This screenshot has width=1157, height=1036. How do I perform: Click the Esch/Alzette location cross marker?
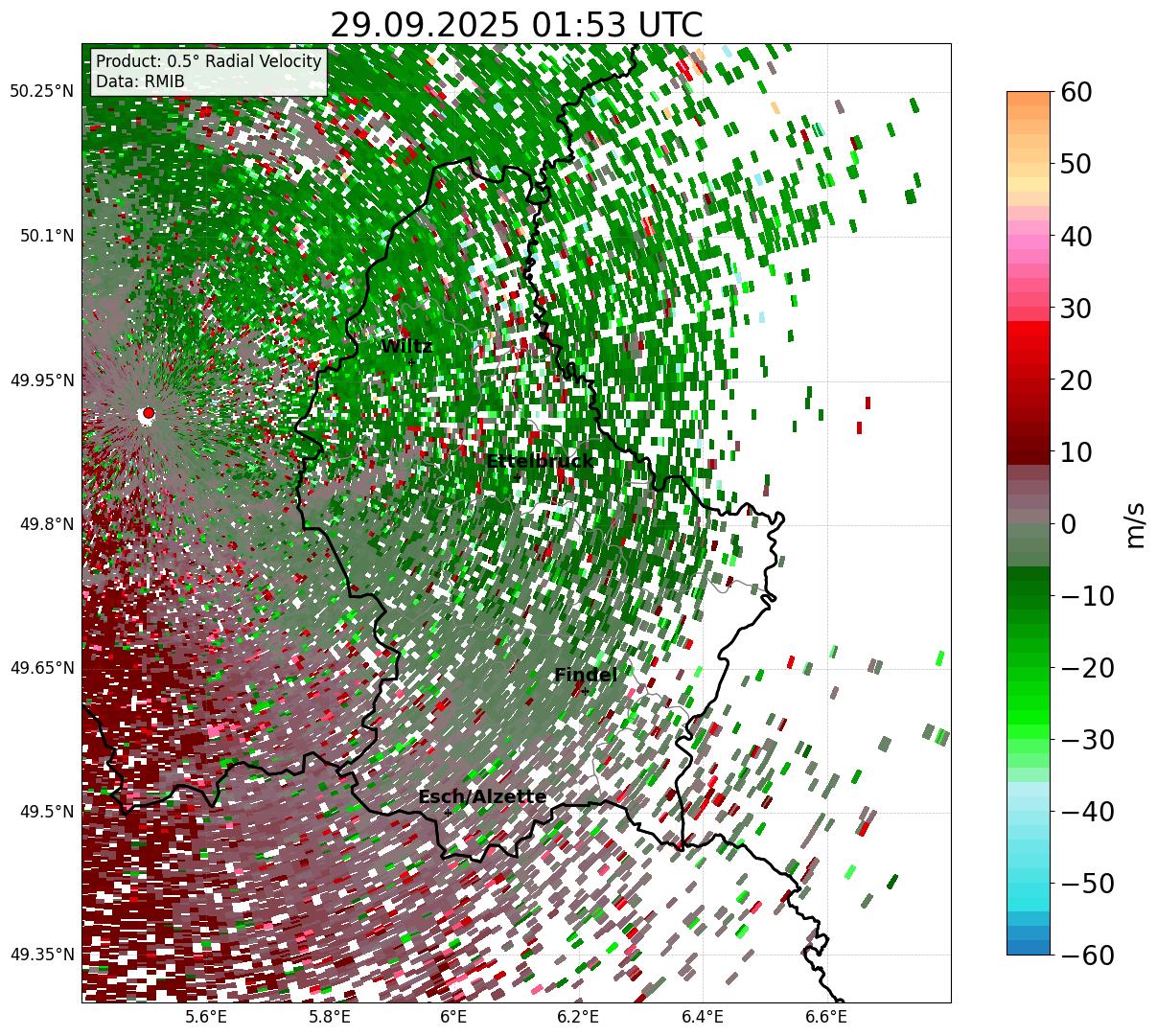(x=448, y=812)
